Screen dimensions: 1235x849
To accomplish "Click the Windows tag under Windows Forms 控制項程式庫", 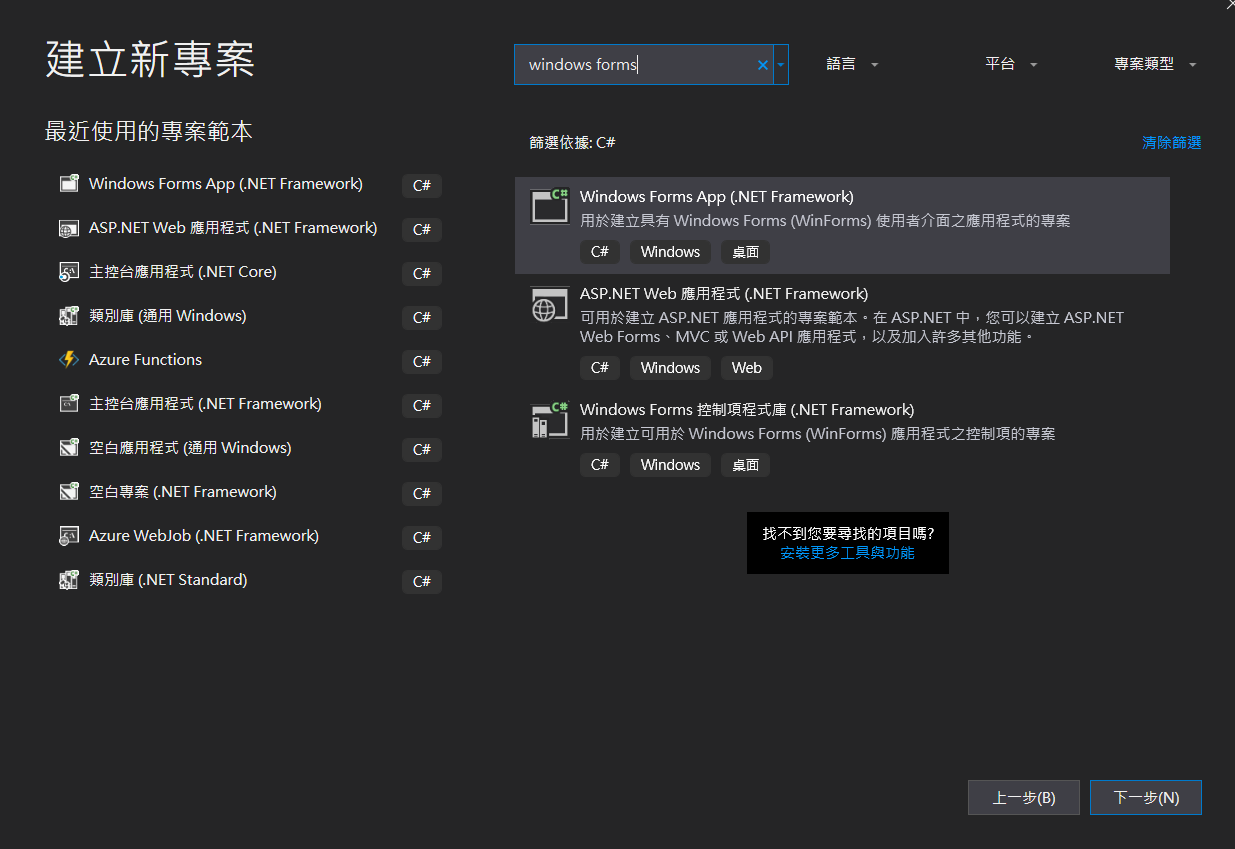I will (670, 465).
